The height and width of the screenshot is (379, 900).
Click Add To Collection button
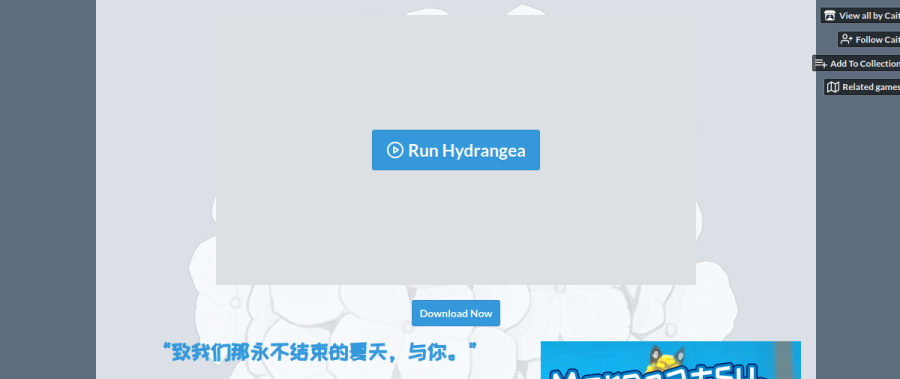(856, 63)
